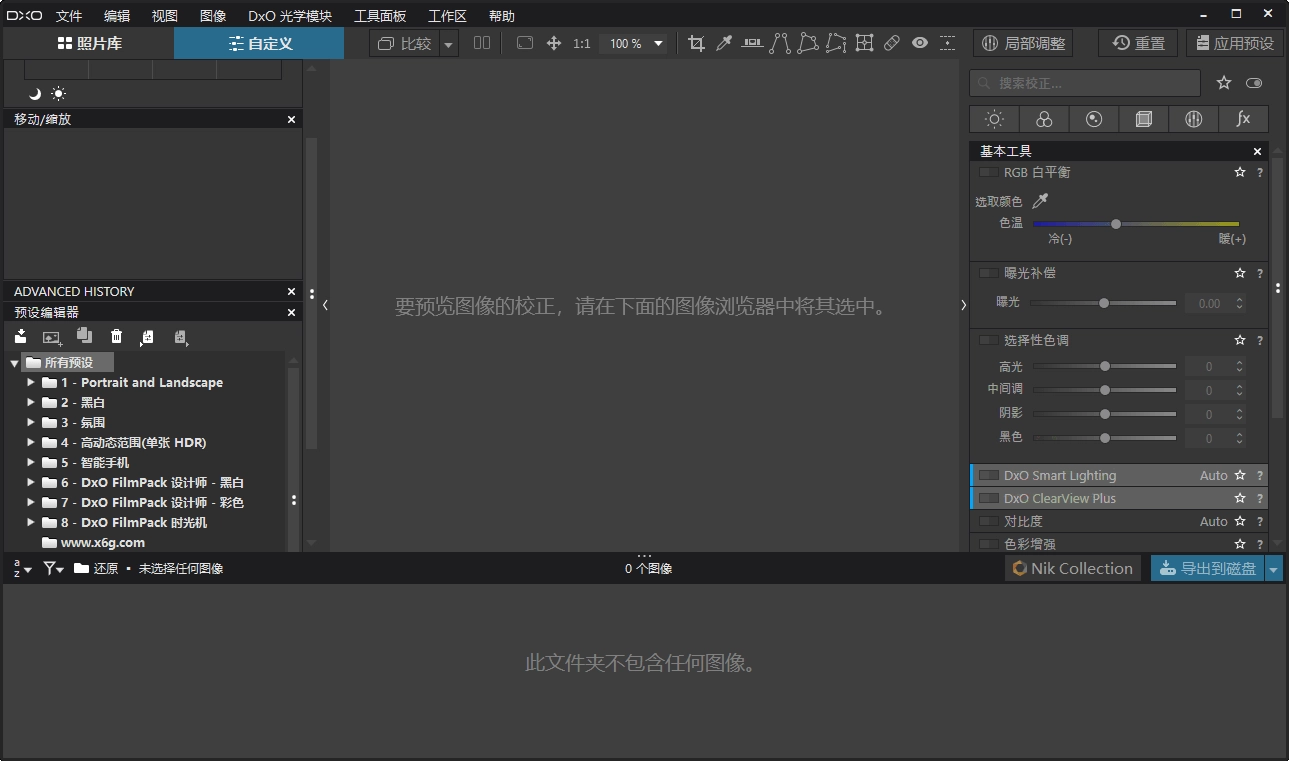Click the trash icon to delete a preset

[x=116, y=337]
